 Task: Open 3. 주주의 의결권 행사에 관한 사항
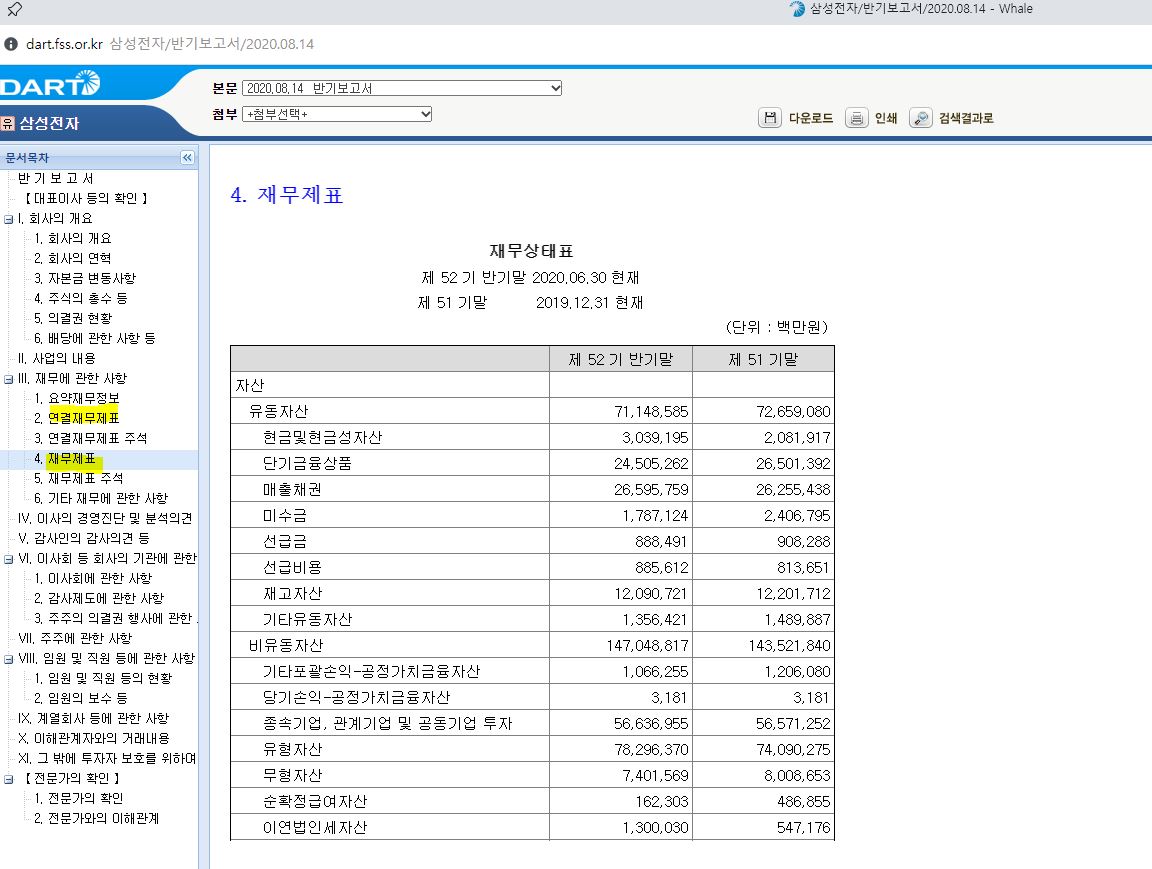click(115, 619)
